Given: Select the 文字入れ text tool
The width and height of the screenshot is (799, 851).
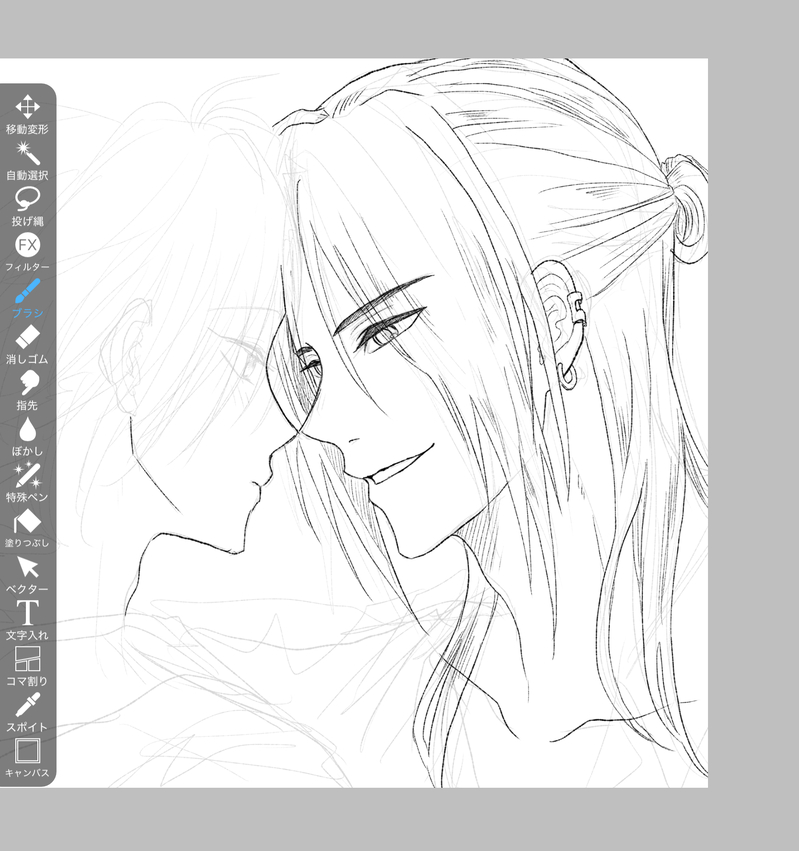Looking at the screenshot, I should click(27, 621).
